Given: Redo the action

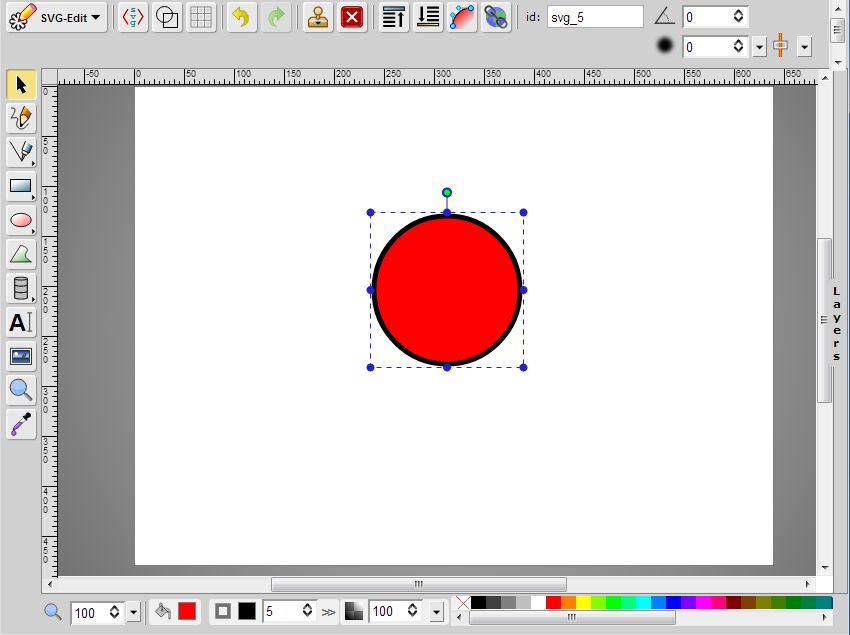Looking at the screenshot, I should point(276,17).
